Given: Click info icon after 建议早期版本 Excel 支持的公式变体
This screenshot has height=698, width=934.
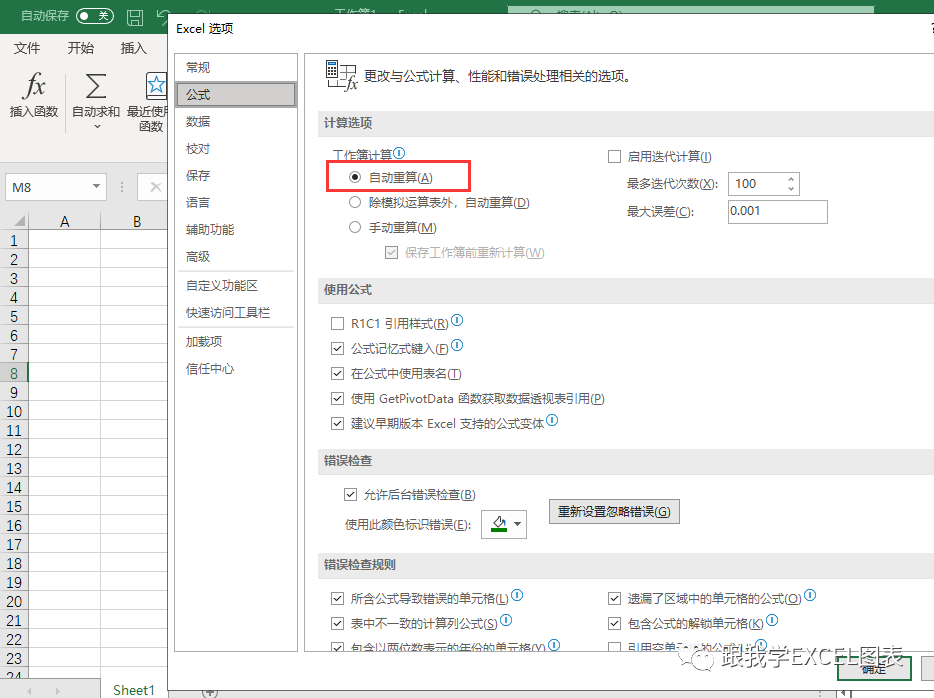Looking at the screenshot, I should (x=552, y=420).
